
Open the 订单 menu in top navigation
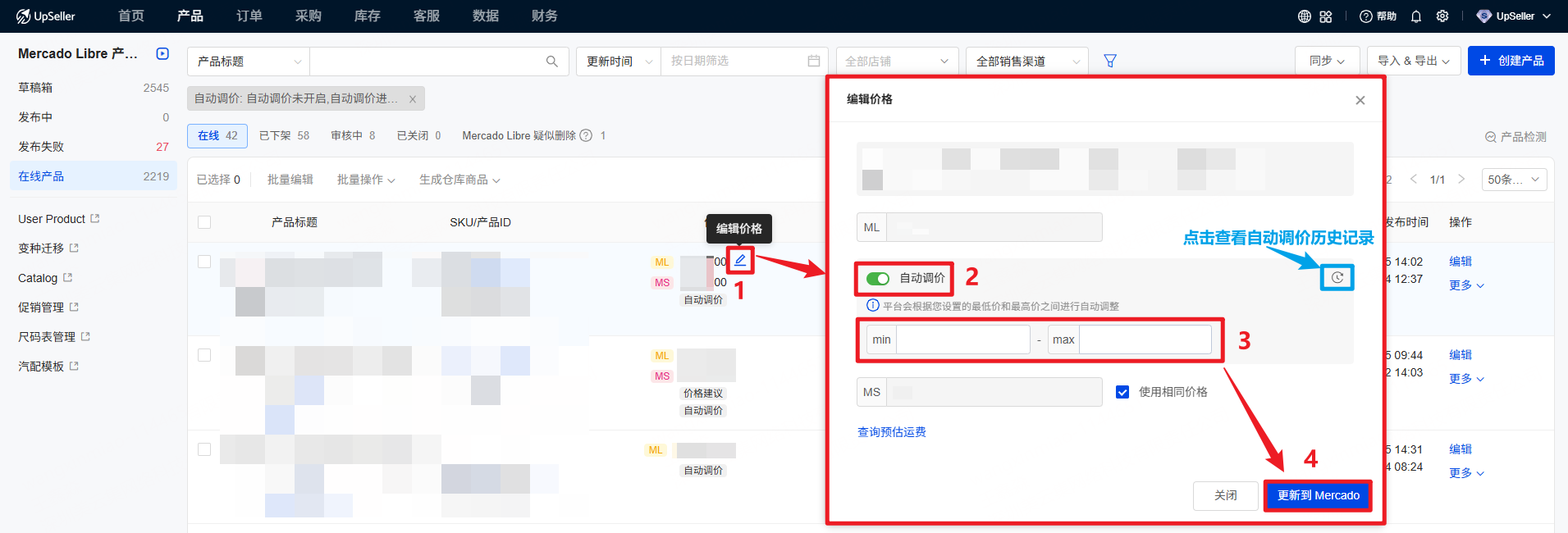(249, 16)
